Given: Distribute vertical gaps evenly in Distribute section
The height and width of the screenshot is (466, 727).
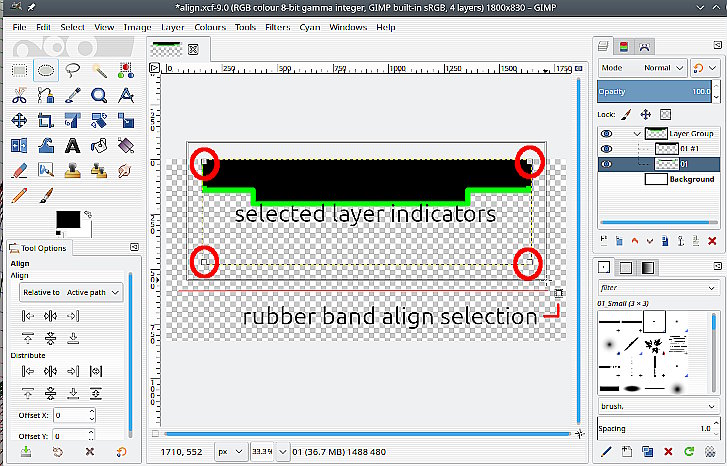Looking at the screenshot, I should tap(96, 394).
